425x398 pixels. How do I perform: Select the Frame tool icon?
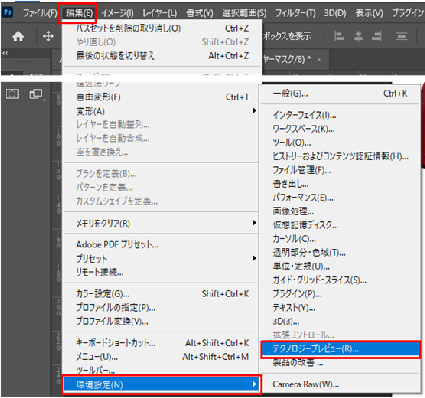coord(12,94)
